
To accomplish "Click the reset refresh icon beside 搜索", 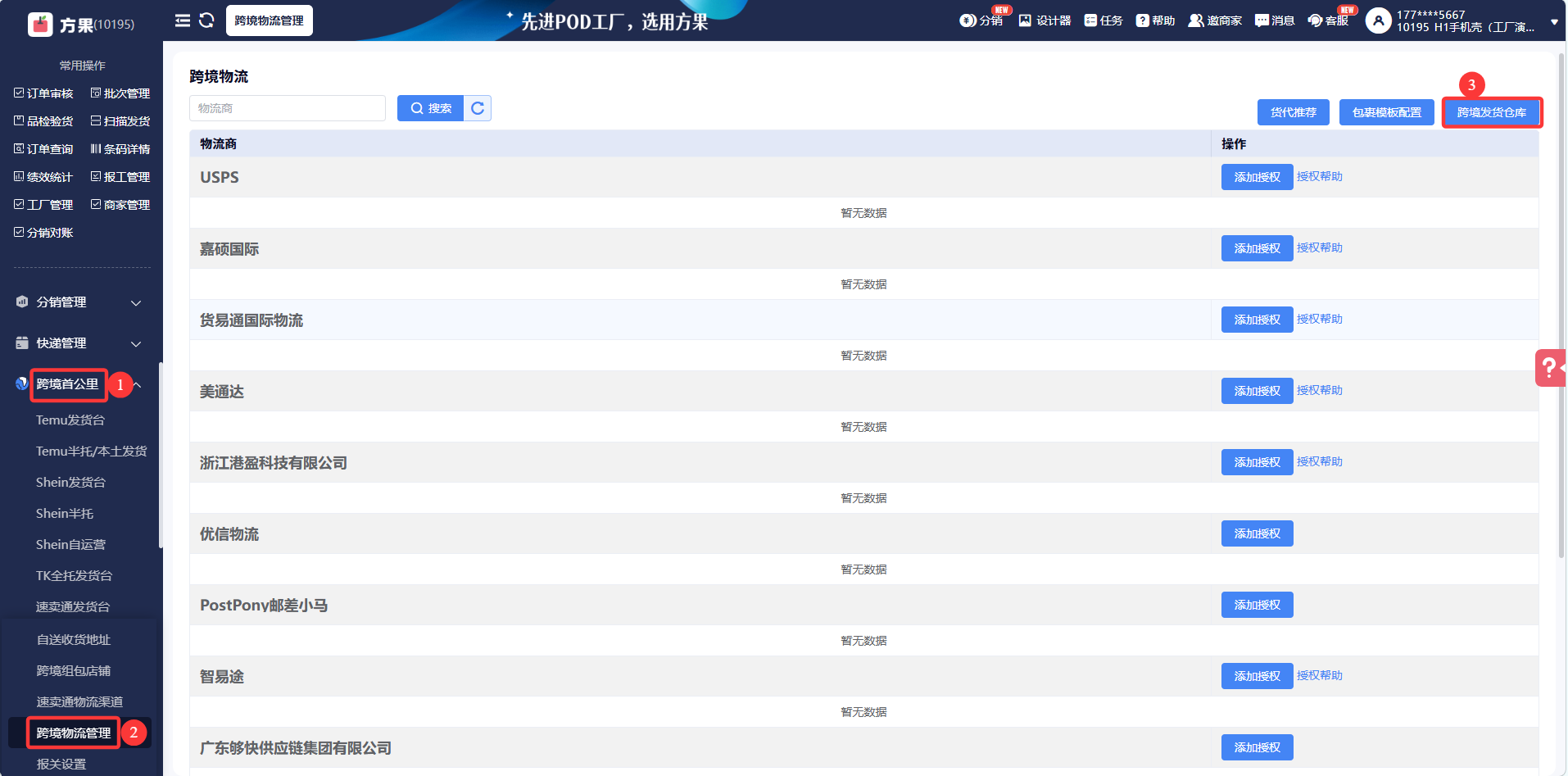I will 478,108.
